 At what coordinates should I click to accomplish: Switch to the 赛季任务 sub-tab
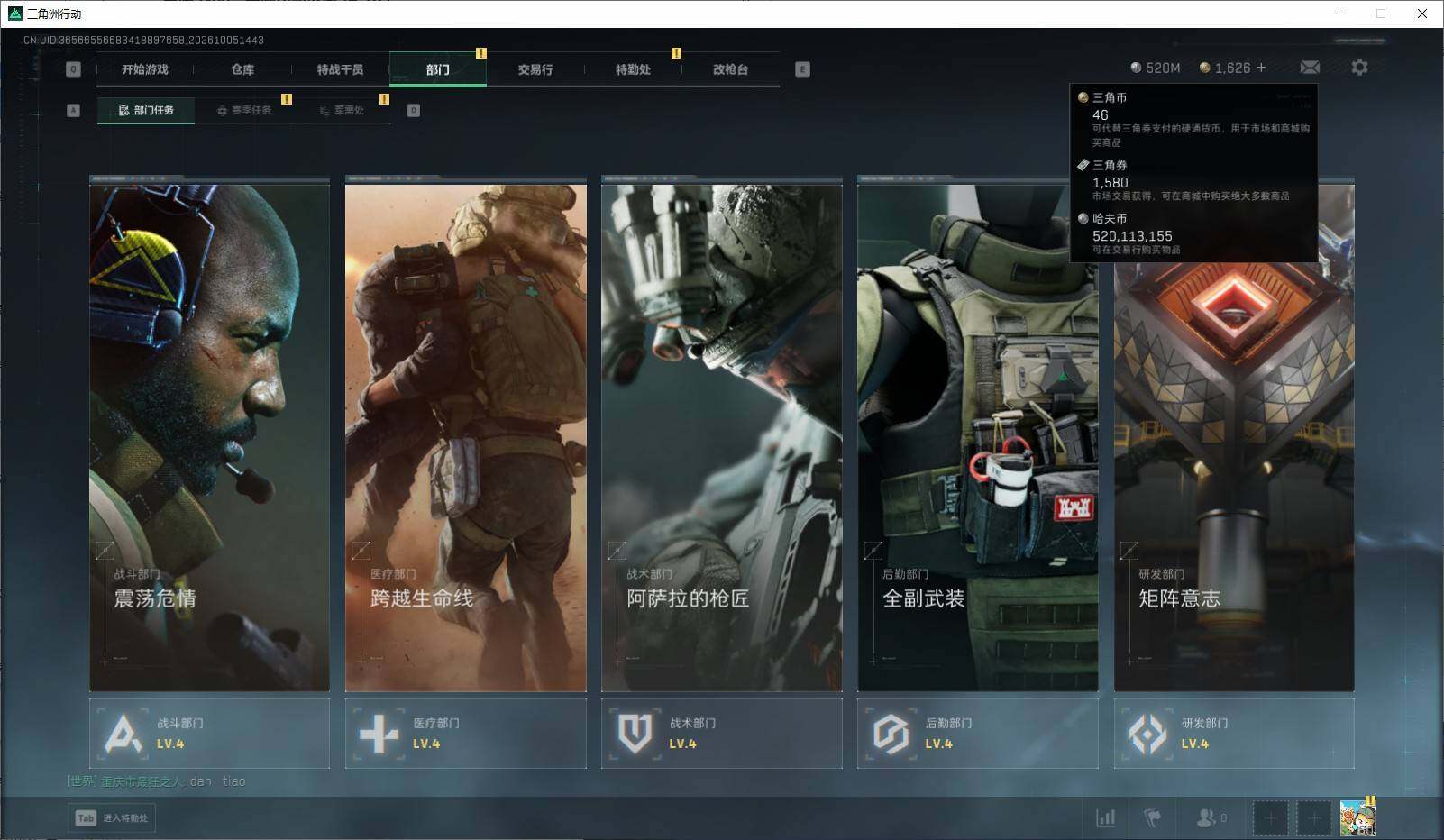click(244, 110)
